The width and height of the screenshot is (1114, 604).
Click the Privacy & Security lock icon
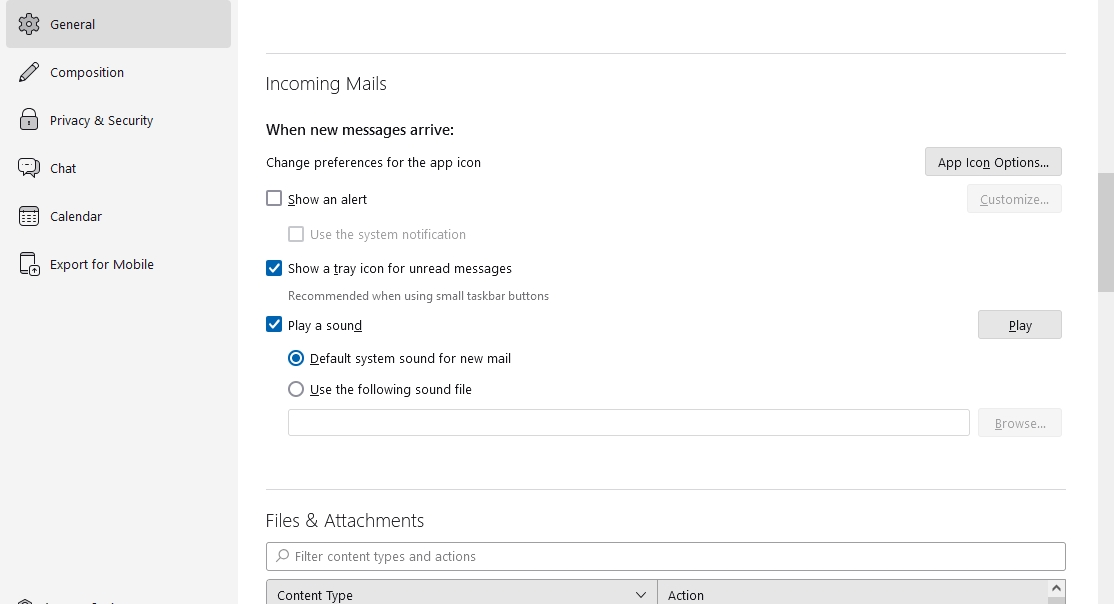pyautogui.click(x=29, y=120)
